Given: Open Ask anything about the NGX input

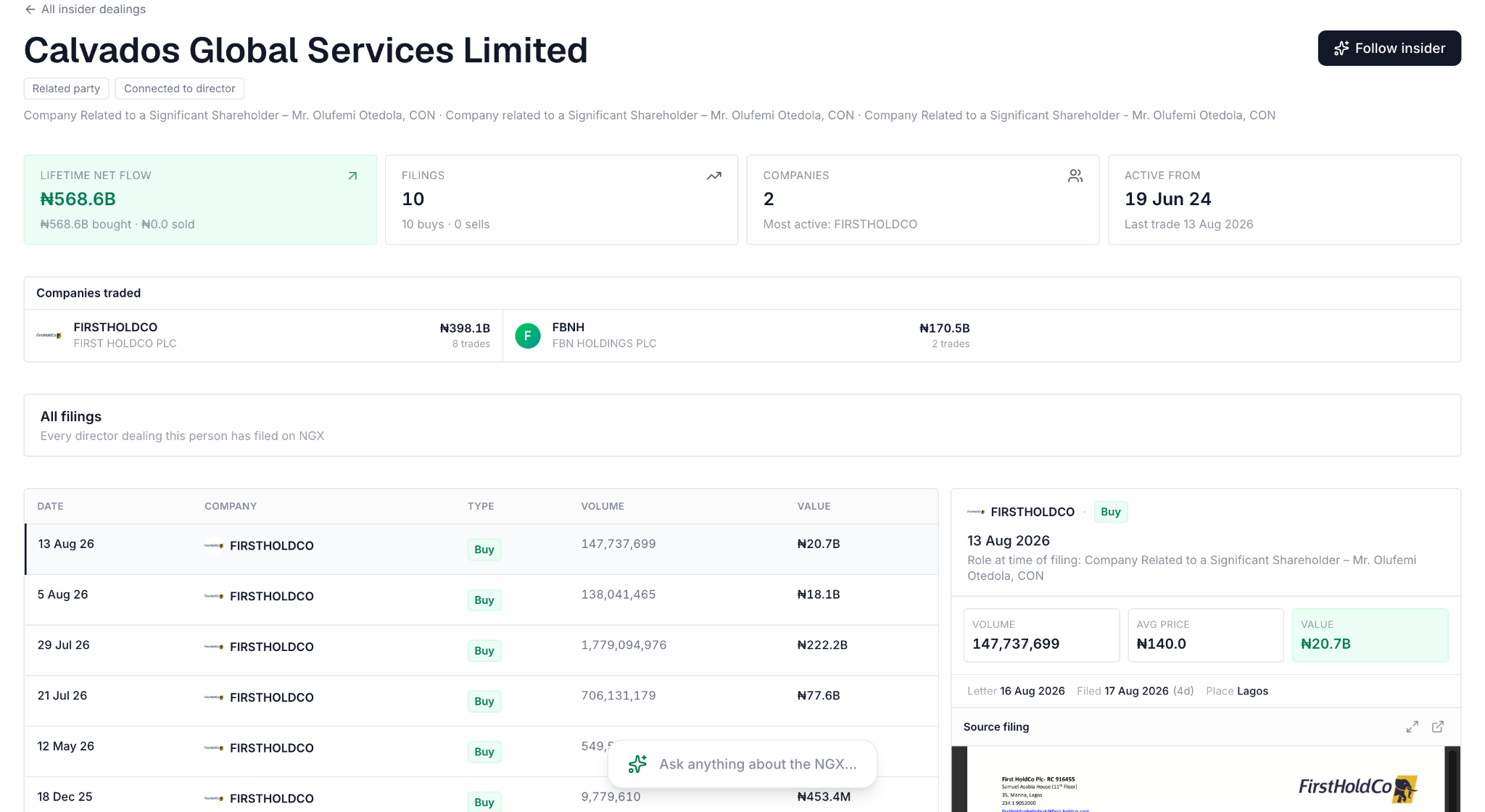Looking at the screenshot, I should click(x=742, y=764).
